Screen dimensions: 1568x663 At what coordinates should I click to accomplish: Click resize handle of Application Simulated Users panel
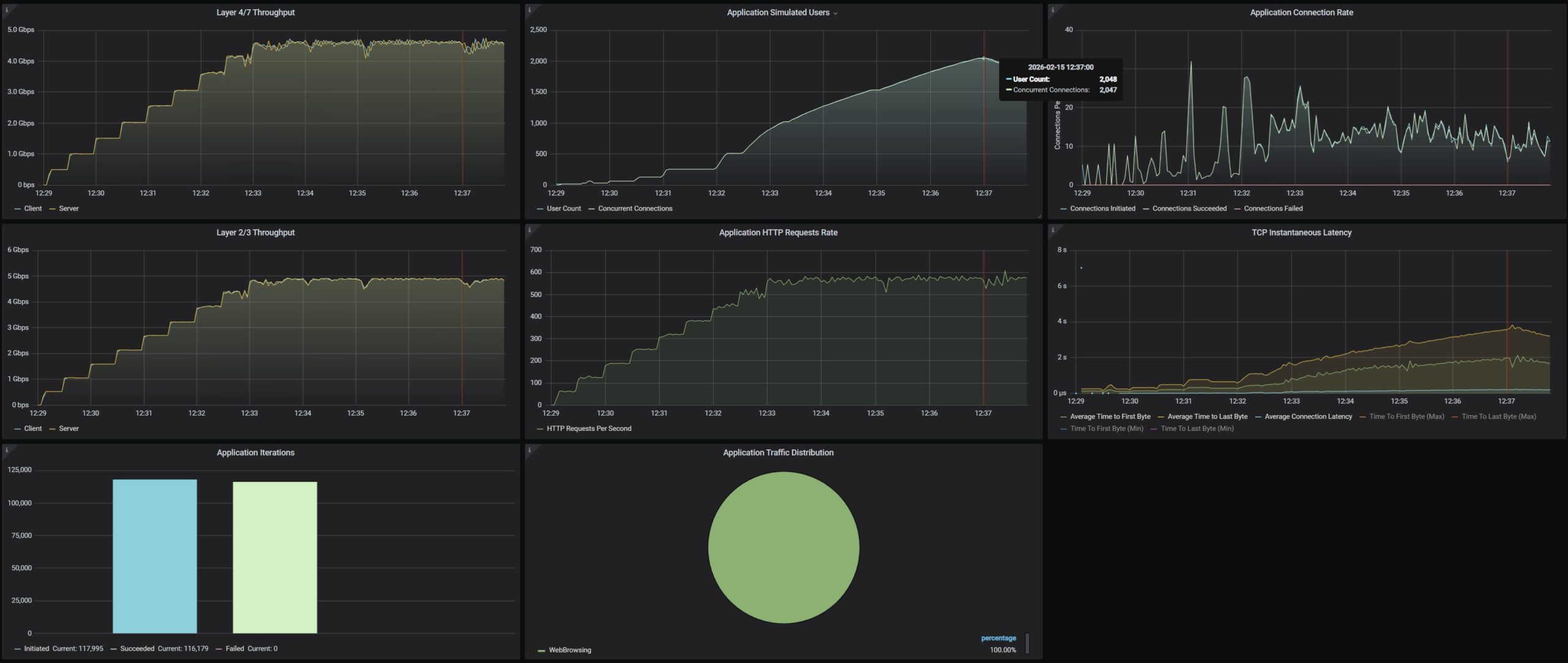[1039, 215]
